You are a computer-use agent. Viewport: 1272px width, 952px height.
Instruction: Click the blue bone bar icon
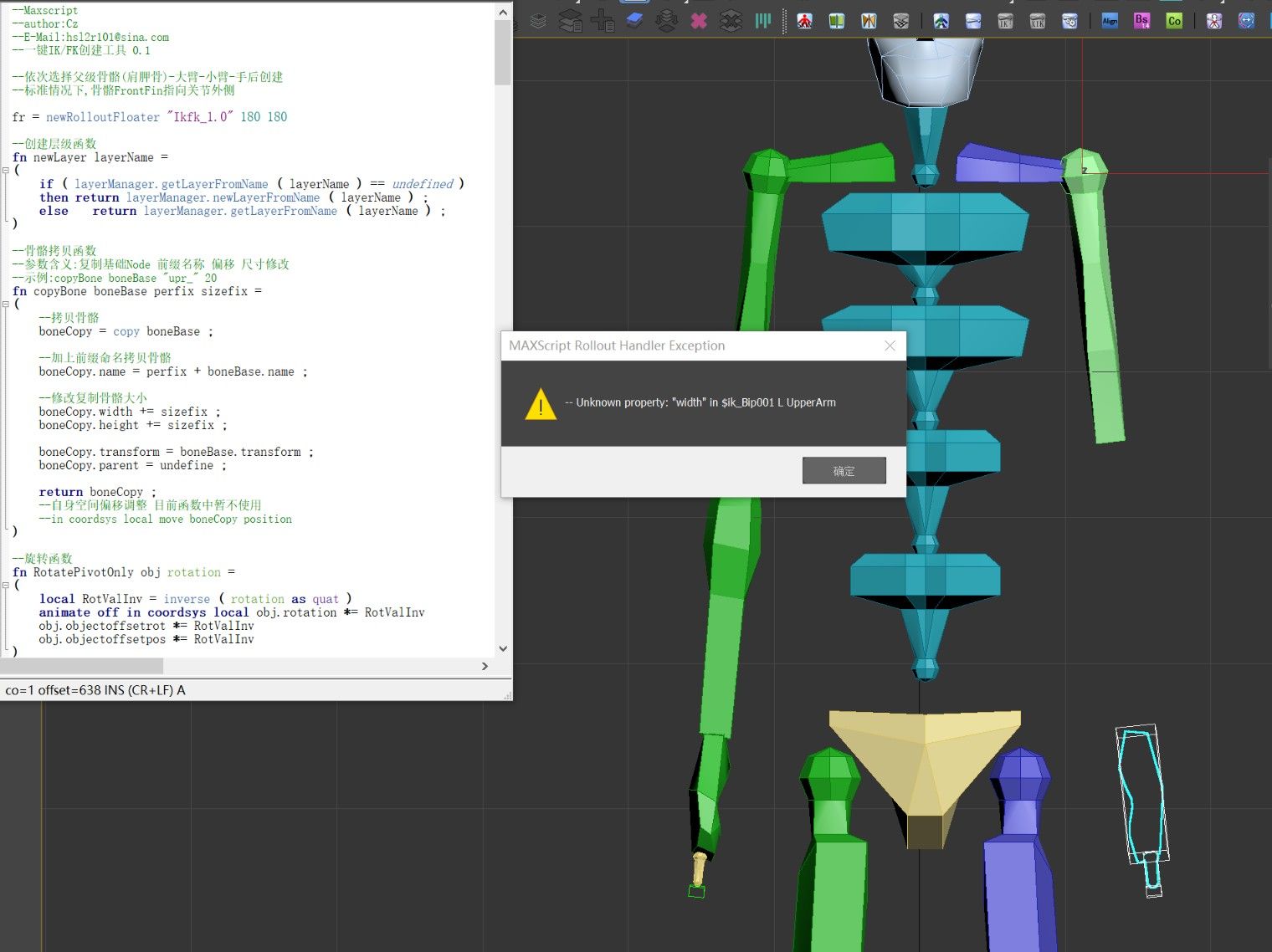(x=973, y=21)
